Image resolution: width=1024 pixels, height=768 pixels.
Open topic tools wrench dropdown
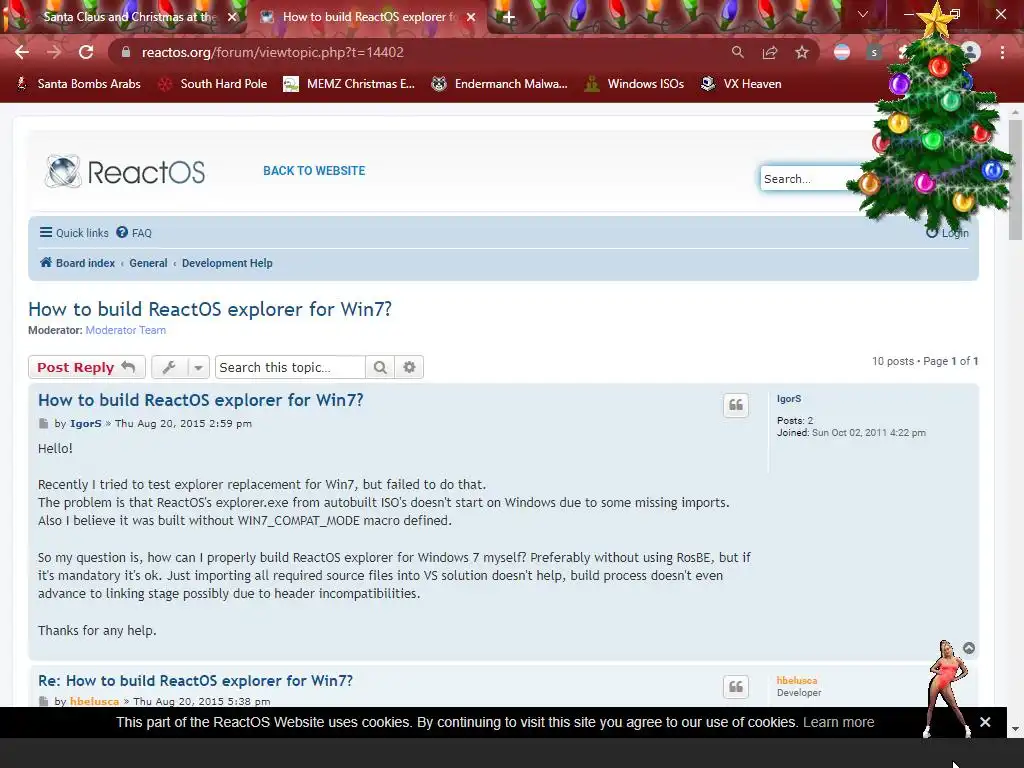180,367
